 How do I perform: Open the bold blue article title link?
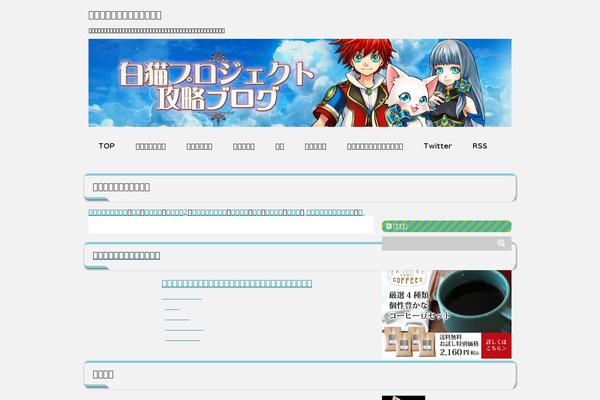pyautogui.click(x=237, y=284)
